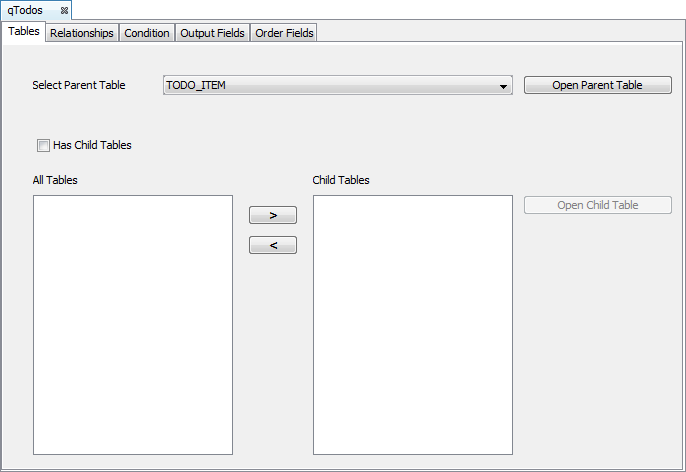Show the Output Fields tab
The image size is (686, 472).
tap(212, 33)
